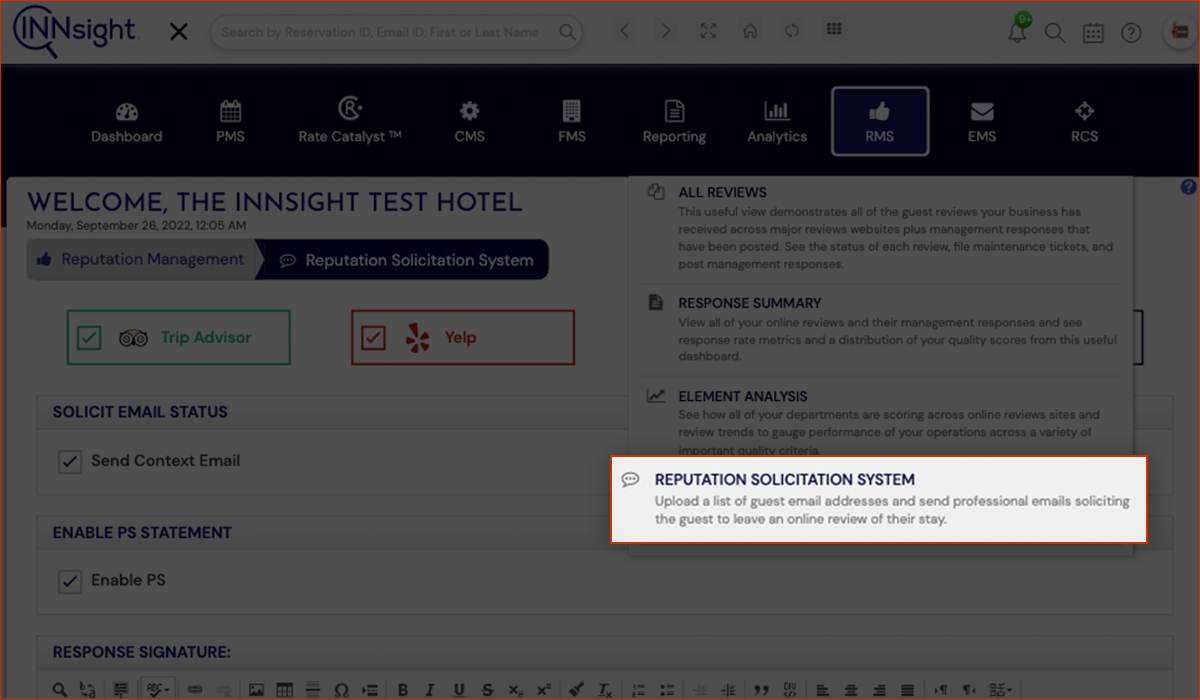Image resolution: width=1200 pixels, height=700 pixels.
Task: Open the PMS module
Action: [x=230, y=122]
